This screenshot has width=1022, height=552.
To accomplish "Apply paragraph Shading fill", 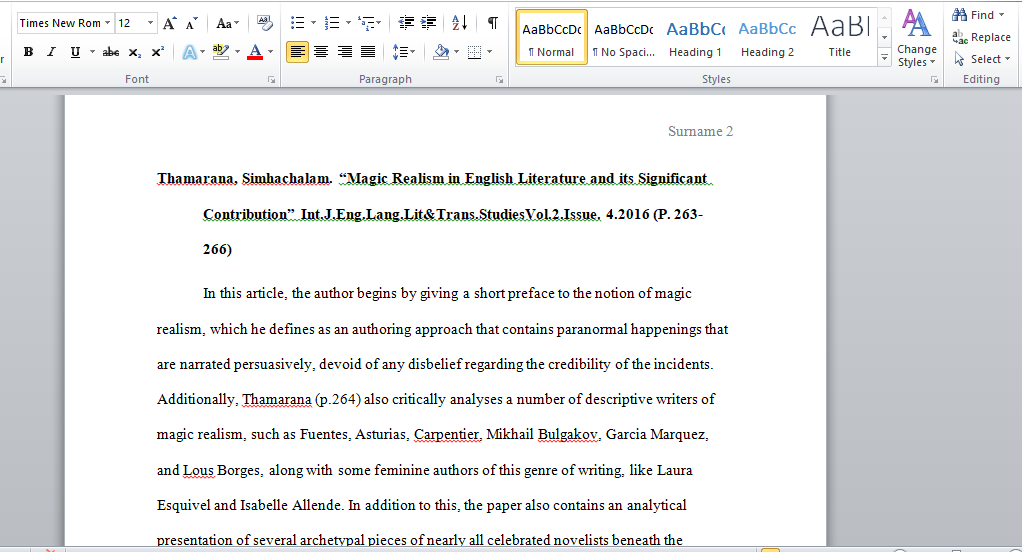I will pyautogui.click(x=441, y=52).
